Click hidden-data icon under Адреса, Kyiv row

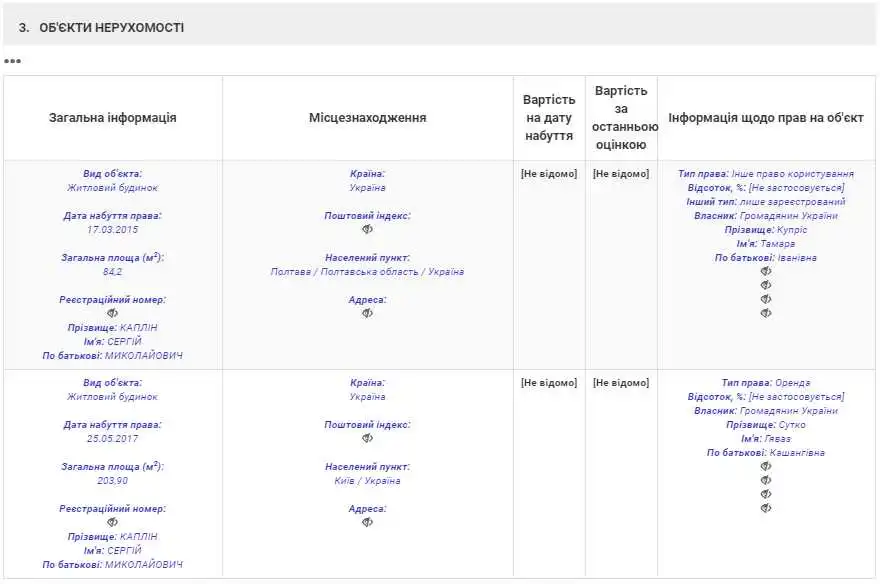click(367, 522)
